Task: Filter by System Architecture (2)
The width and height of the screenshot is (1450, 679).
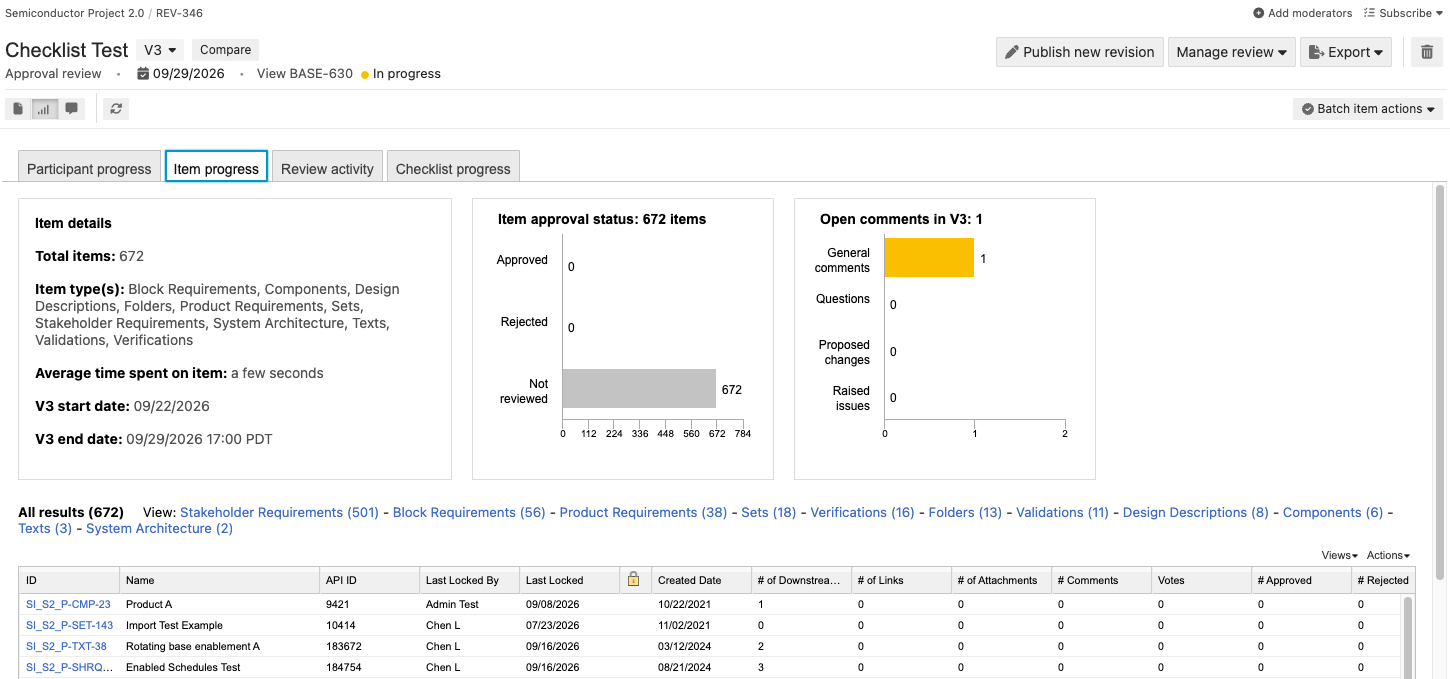Action: pyautogui.click(x=159, y=528)
